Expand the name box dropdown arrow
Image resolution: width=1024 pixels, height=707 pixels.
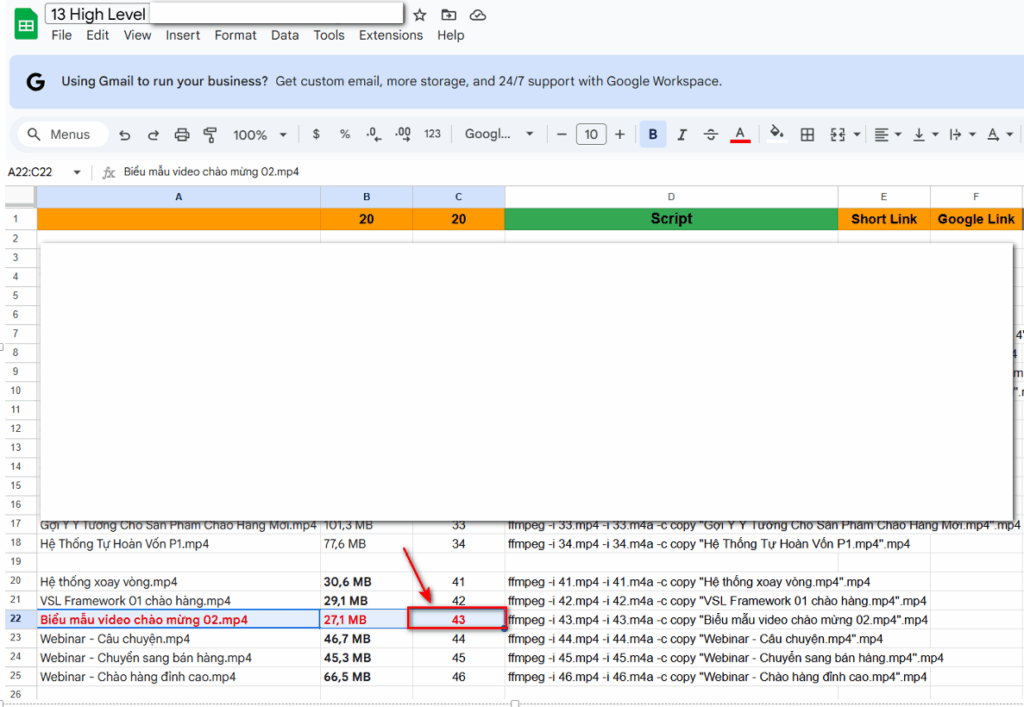[x=77, y=172]
